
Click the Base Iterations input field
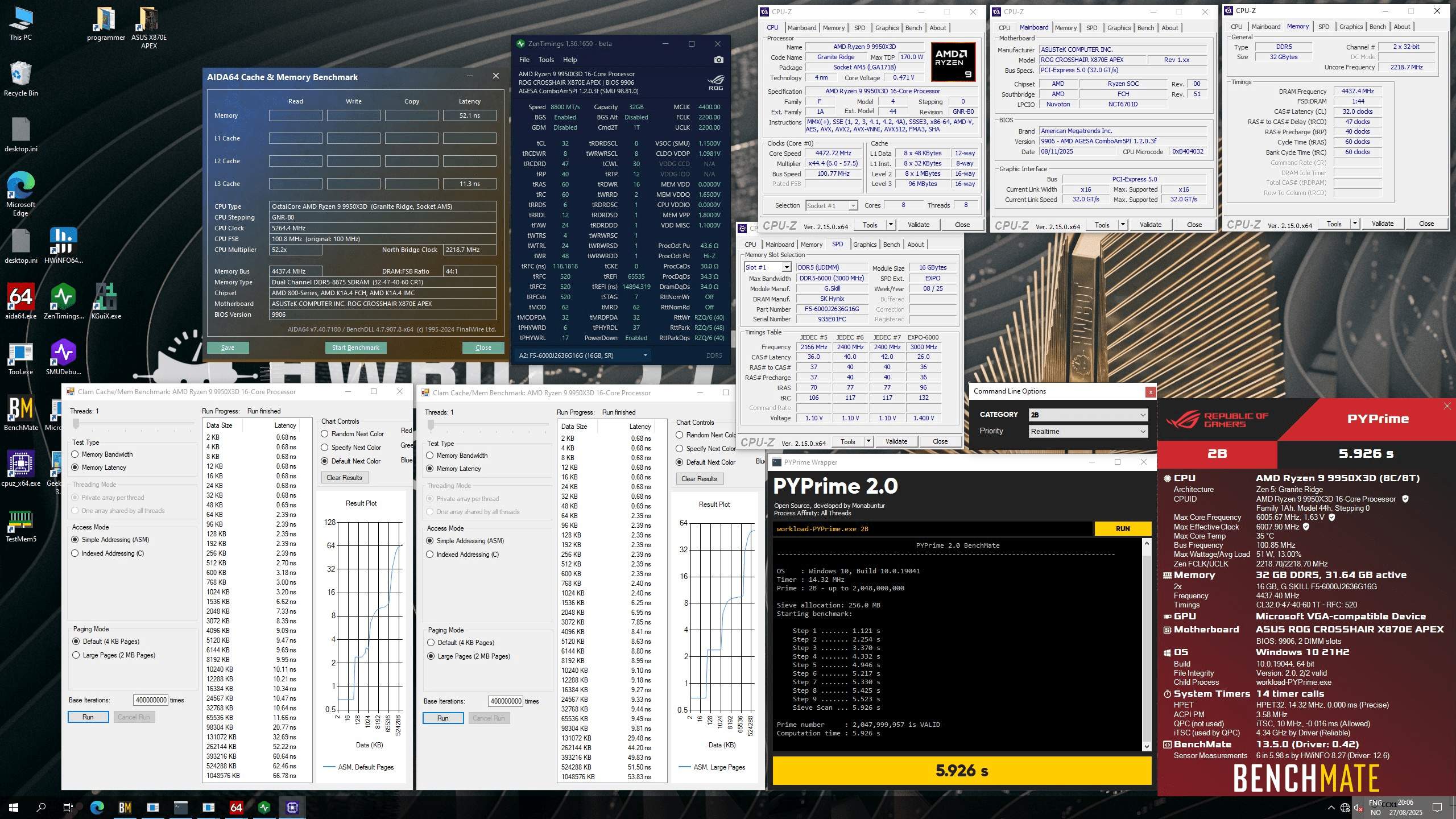[x=151, y=700]
